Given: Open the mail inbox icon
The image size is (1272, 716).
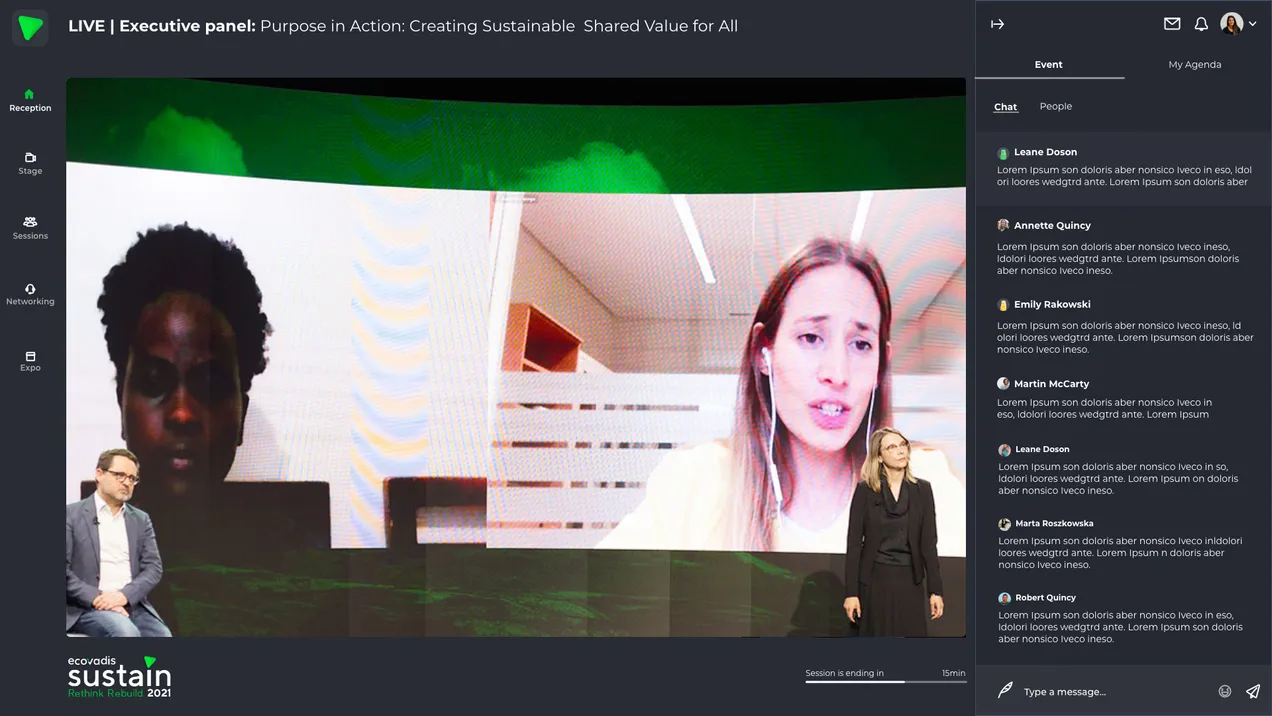Looking at the screenshot, I should coord(1172,24).
